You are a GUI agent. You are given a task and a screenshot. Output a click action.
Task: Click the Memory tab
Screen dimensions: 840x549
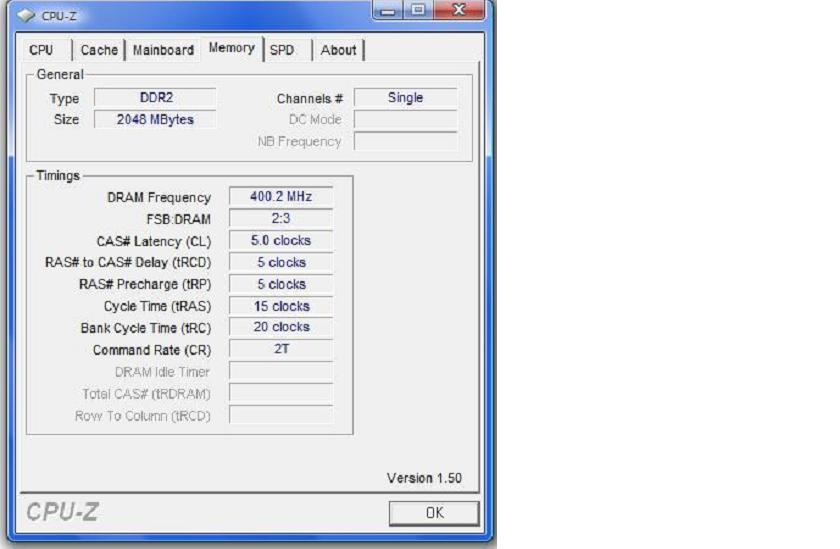[x=231, y=48]
